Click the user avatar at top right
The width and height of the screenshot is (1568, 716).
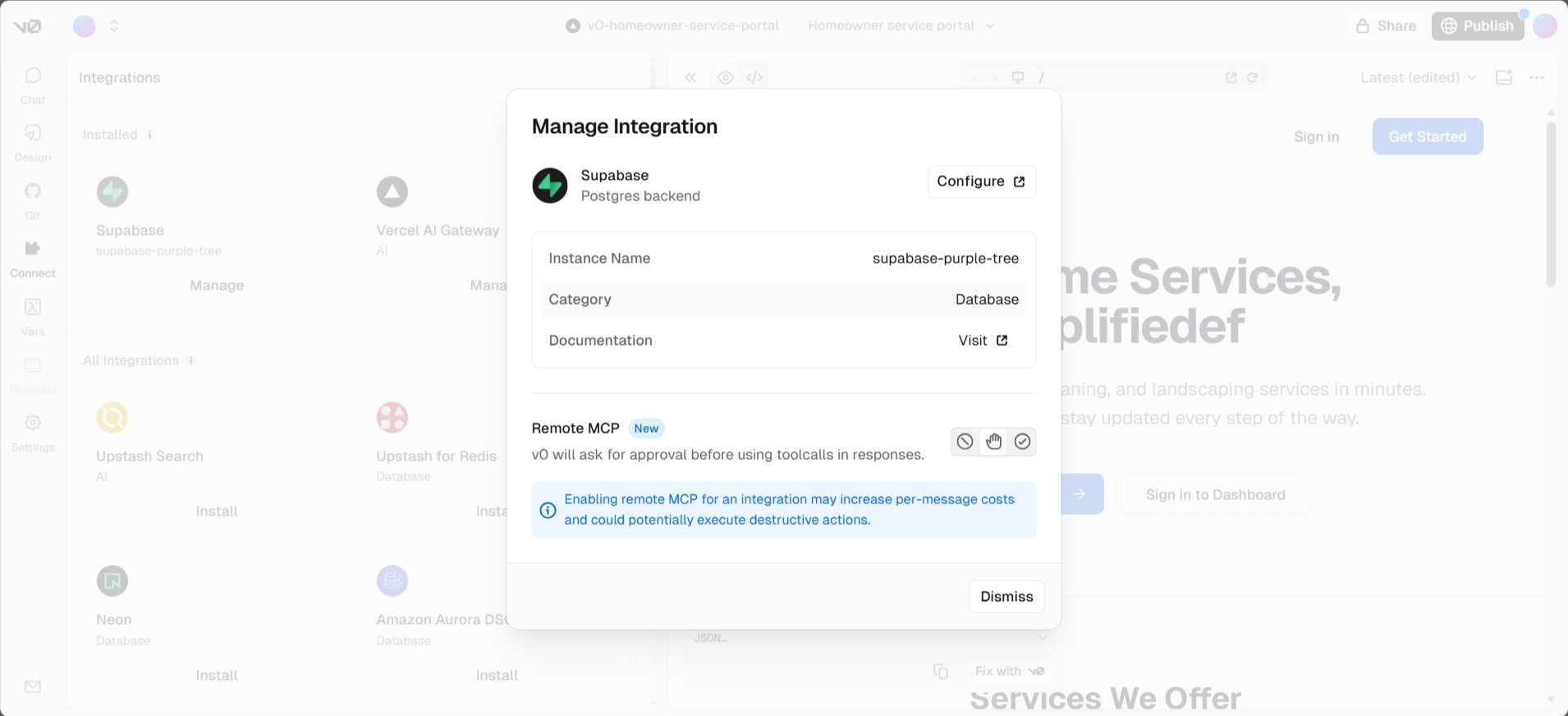1545,25
